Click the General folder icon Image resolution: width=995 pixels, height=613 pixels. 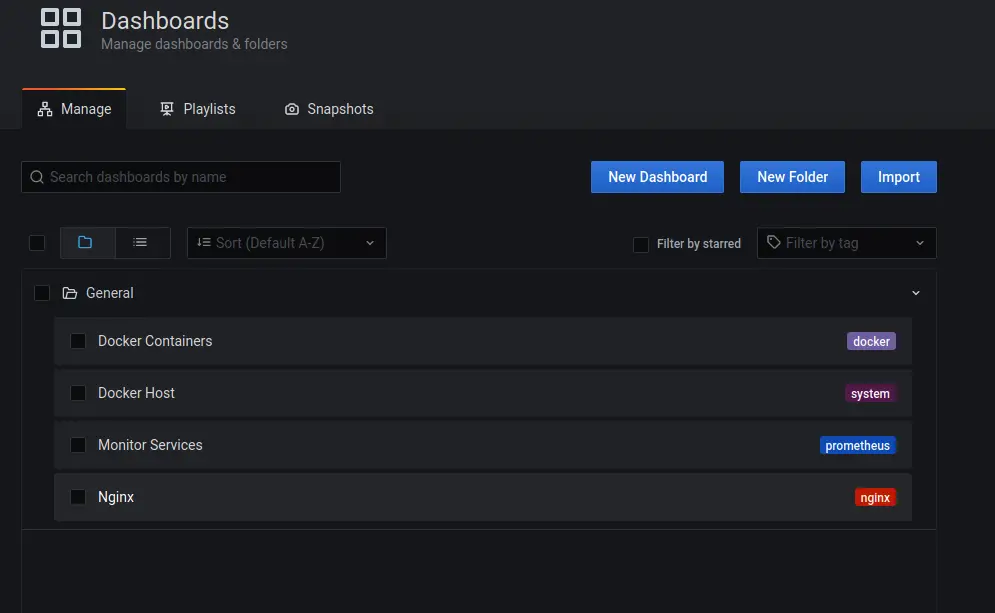tap(70, 293)
